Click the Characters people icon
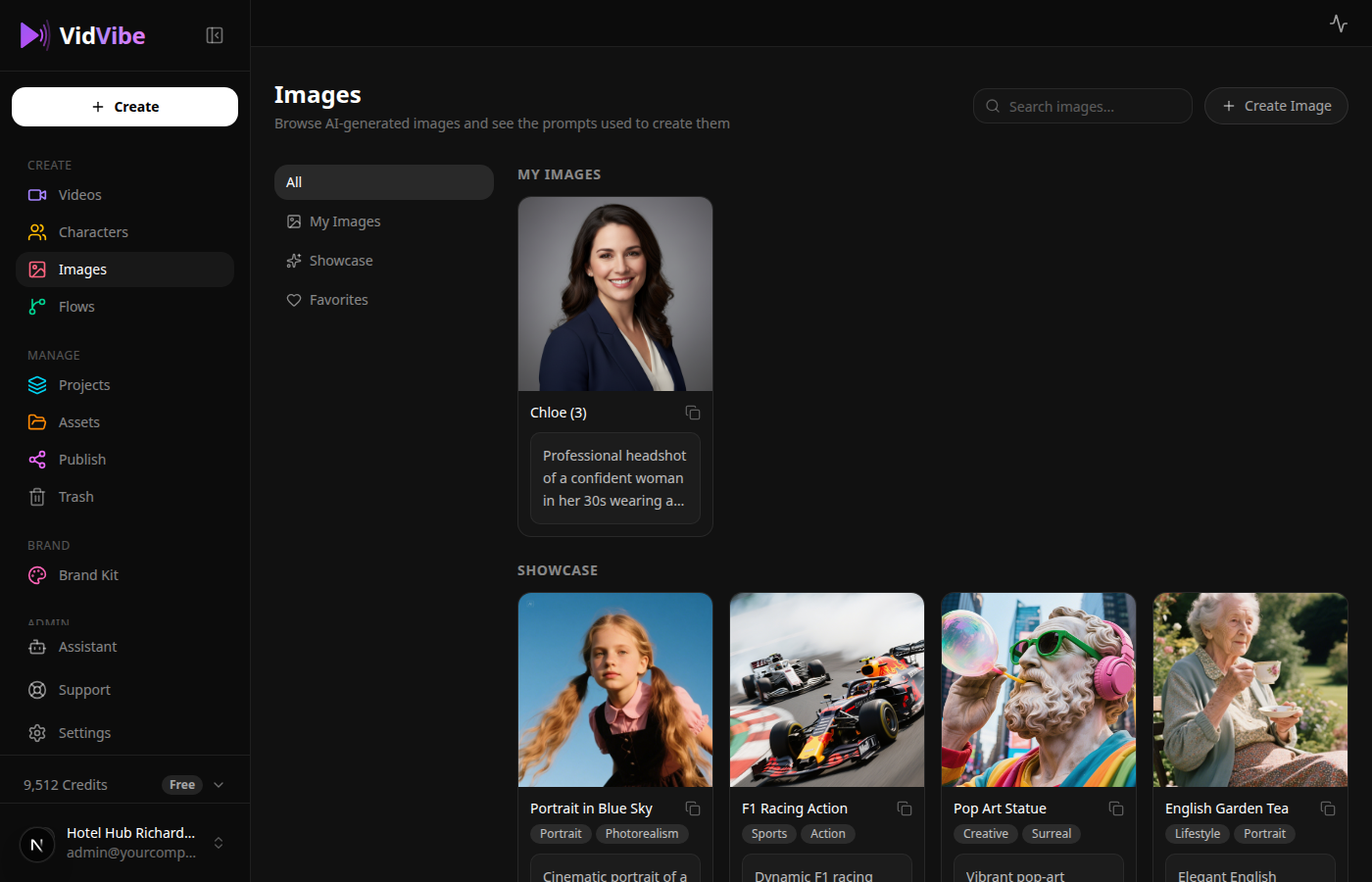The width and height of the screenshot is (1372, 882). coord(37,232)
